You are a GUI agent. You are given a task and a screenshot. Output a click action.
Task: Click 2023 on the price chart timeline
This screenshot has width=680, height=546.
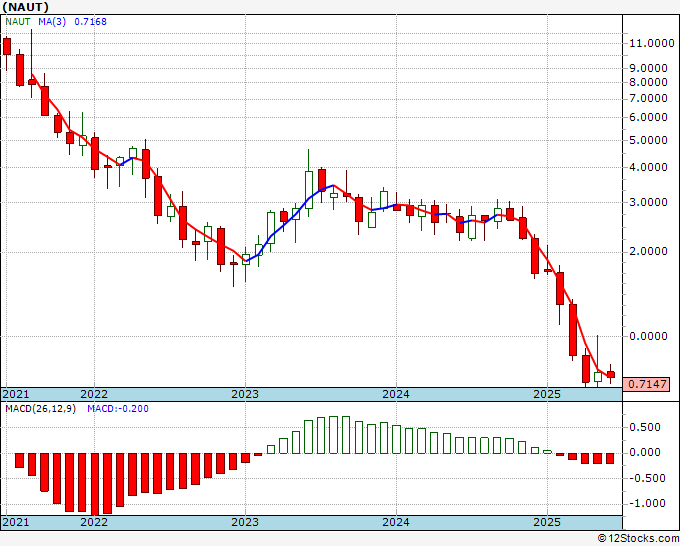[245, 394]
